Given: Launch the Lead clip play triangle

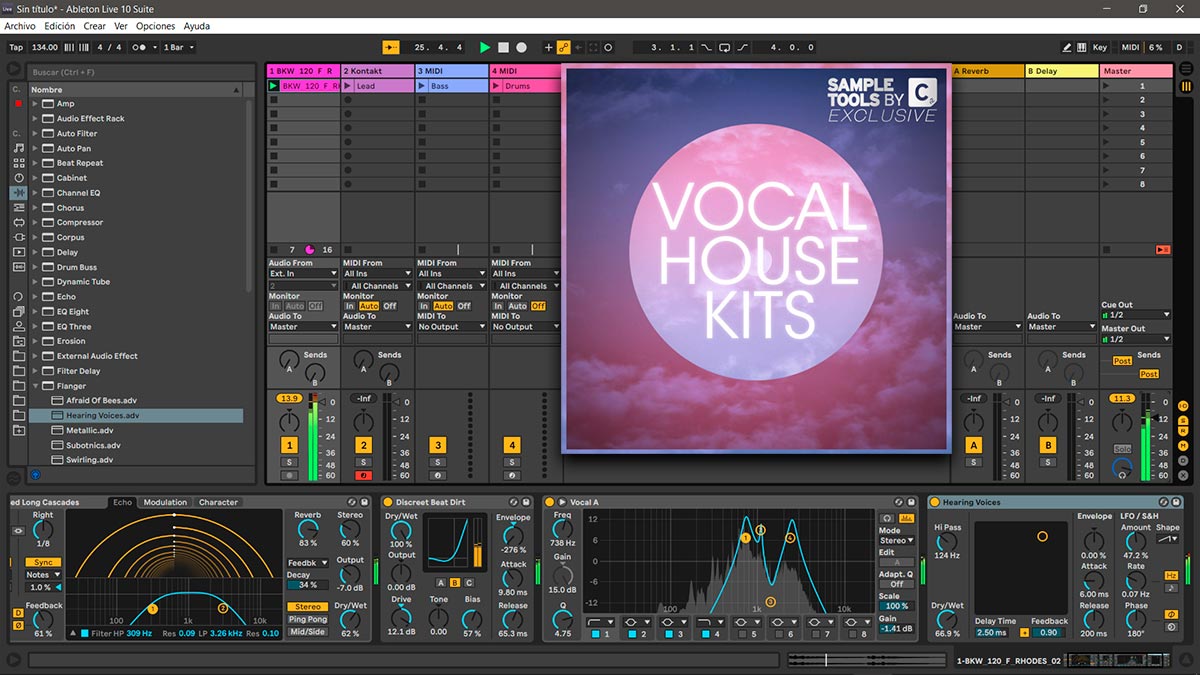Looking at the screenshot, I should pos(348,86).
